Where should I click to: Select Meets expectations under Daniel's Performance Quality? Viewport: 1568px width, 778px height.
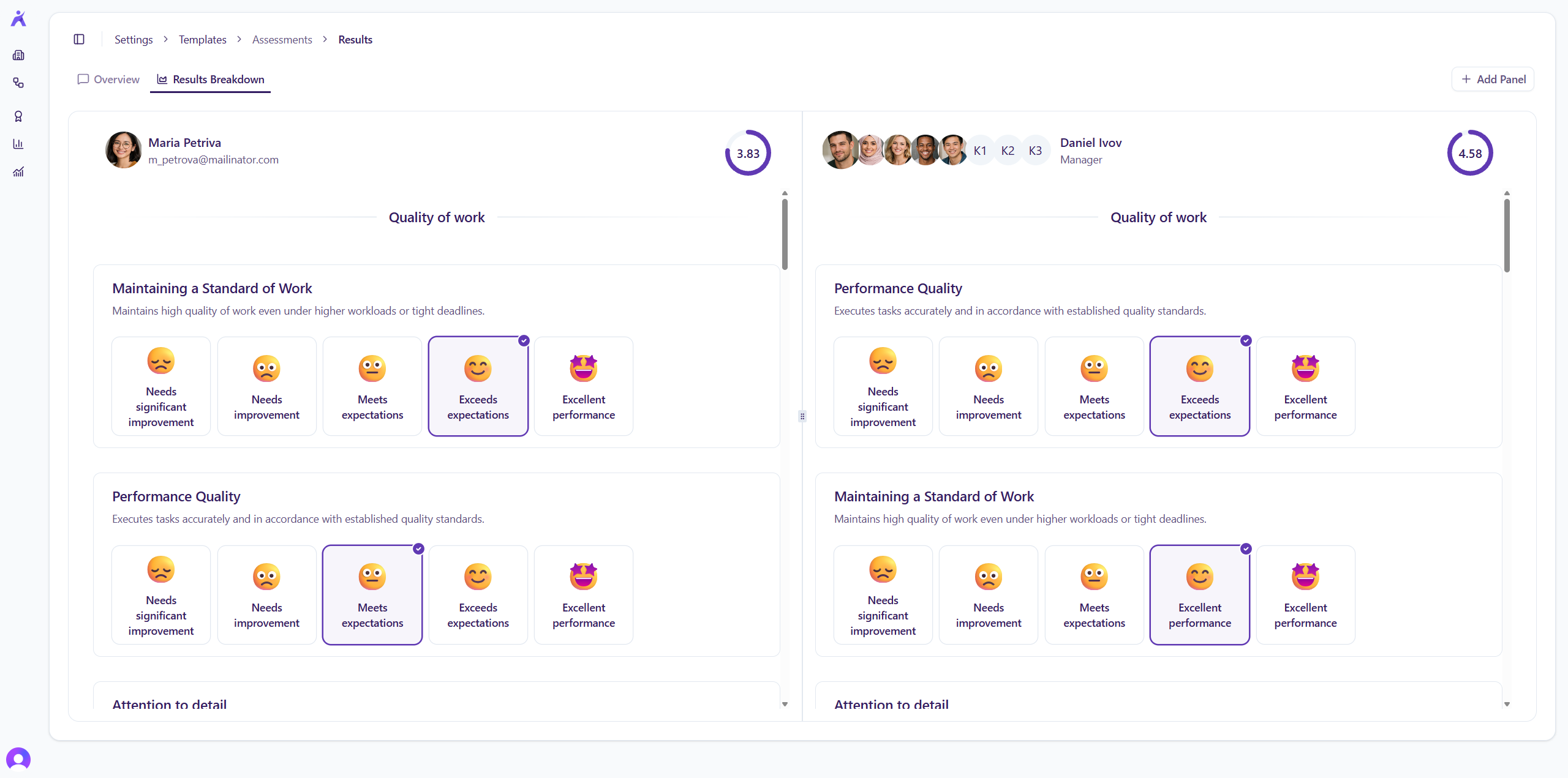click(1095, 386)
